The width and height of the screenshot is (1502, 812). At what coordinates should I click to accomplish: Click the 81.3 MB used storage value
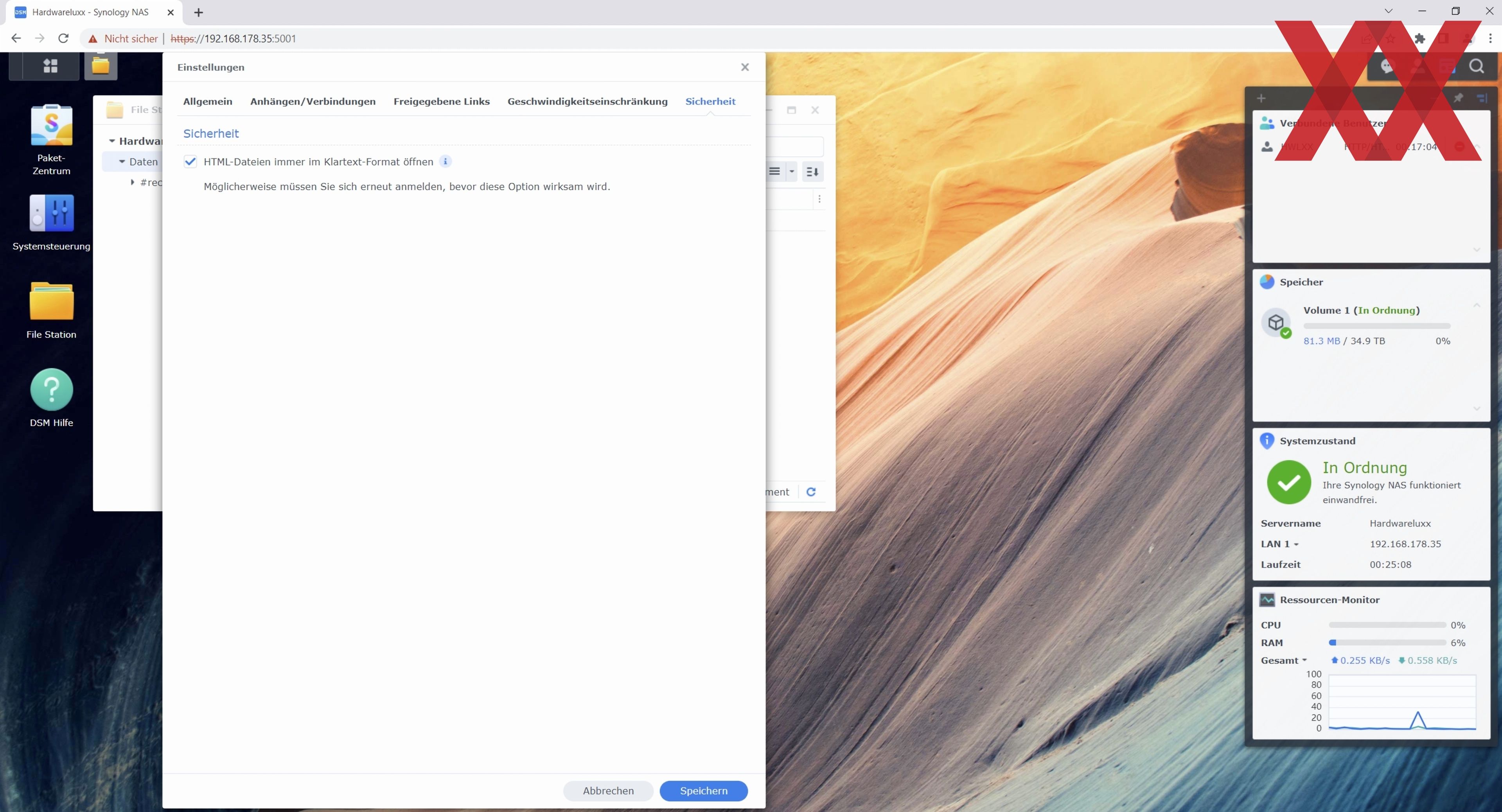pos(1322,340)
